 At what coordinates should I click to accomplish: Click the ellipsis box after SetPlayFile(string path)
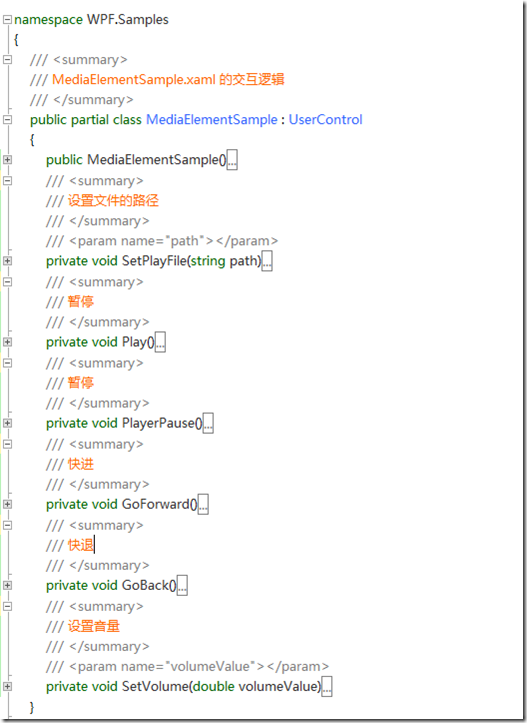(267, 261)
